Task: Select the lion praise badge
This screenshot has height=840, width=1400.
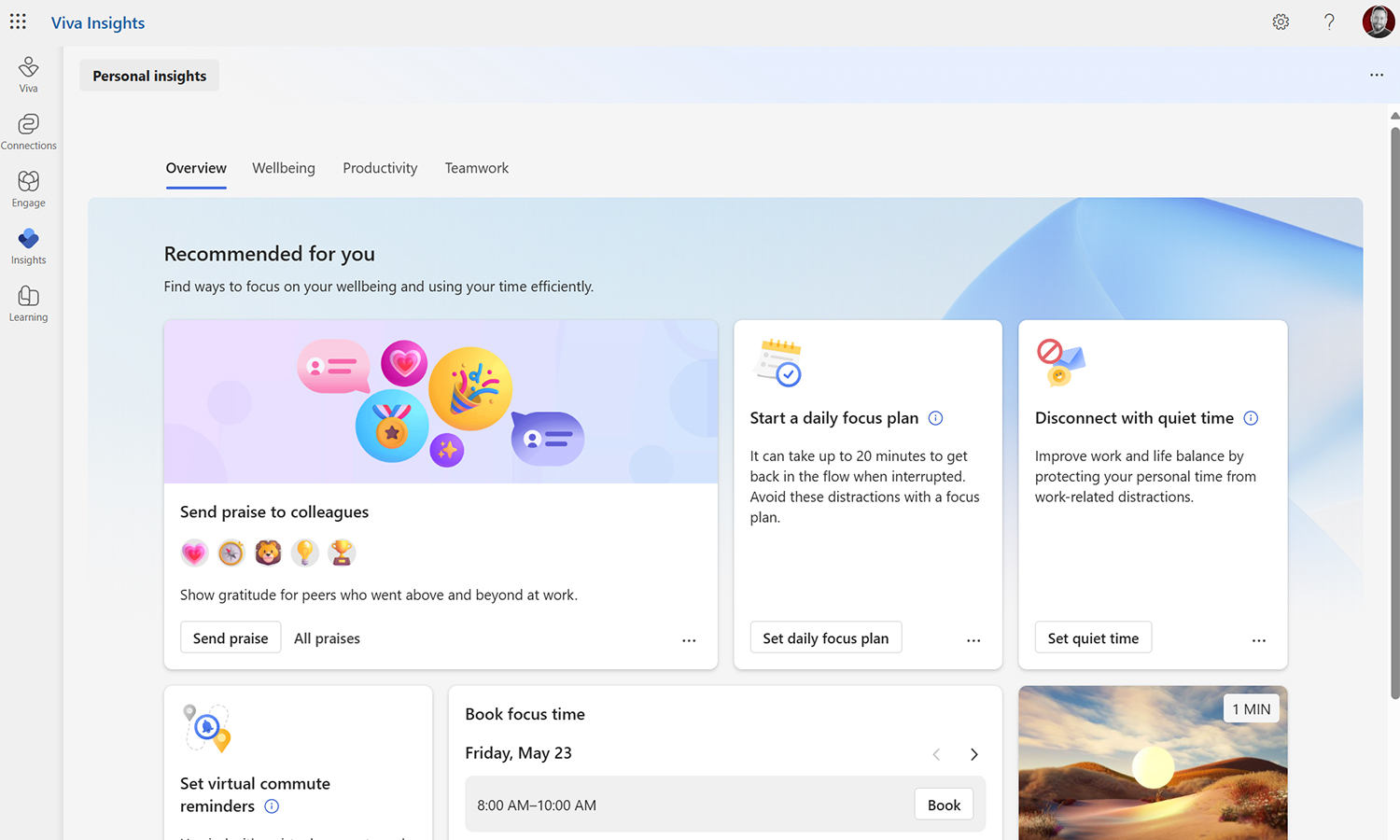Action: pyautogui.click(x=268, y=553)
